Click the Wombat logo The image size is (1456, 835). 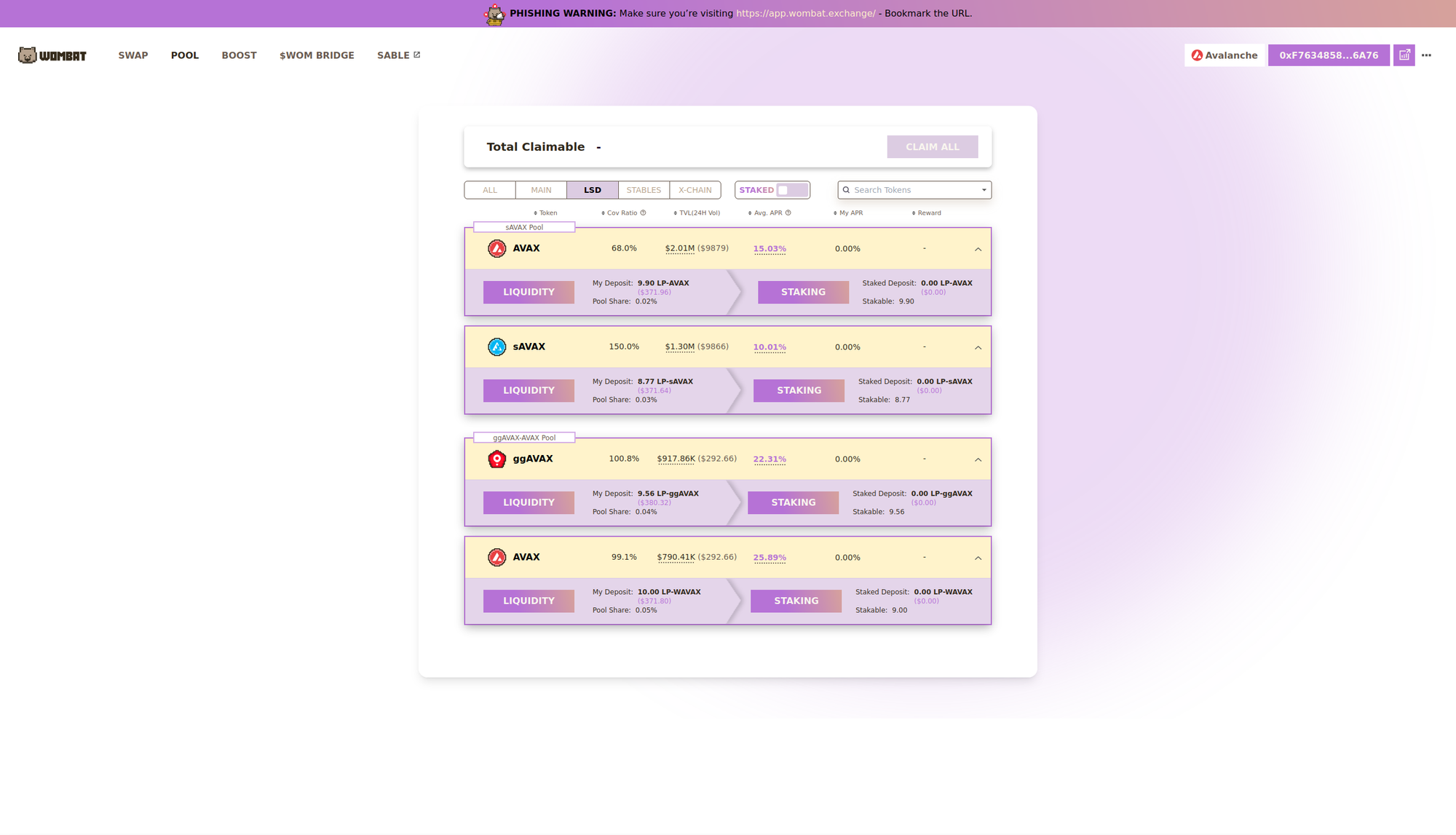point(52,55)
